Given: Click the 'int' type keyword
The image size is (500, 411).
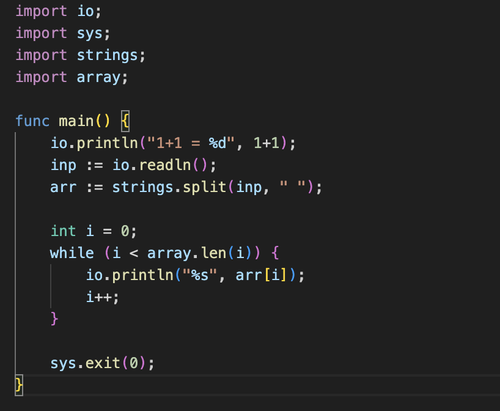Looking at the screenshot, I should 63,231.
